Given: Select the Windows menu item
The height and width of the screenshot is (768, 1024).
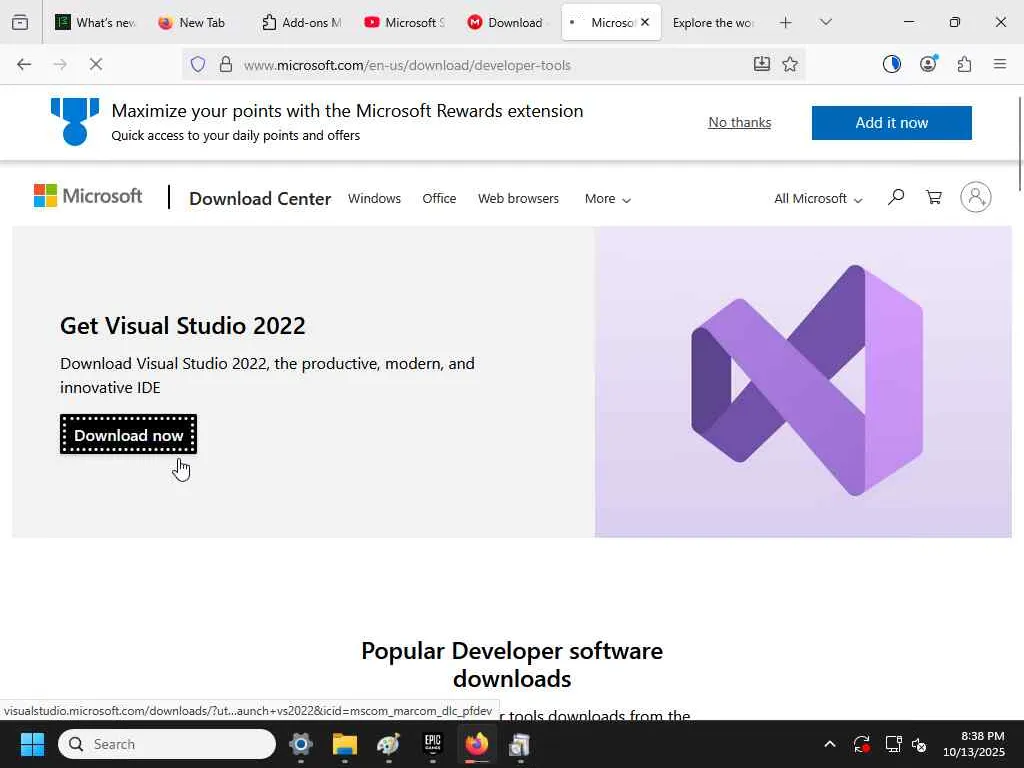Looking at the screenshot, I should pyautogui.click(x=374, y=199).
